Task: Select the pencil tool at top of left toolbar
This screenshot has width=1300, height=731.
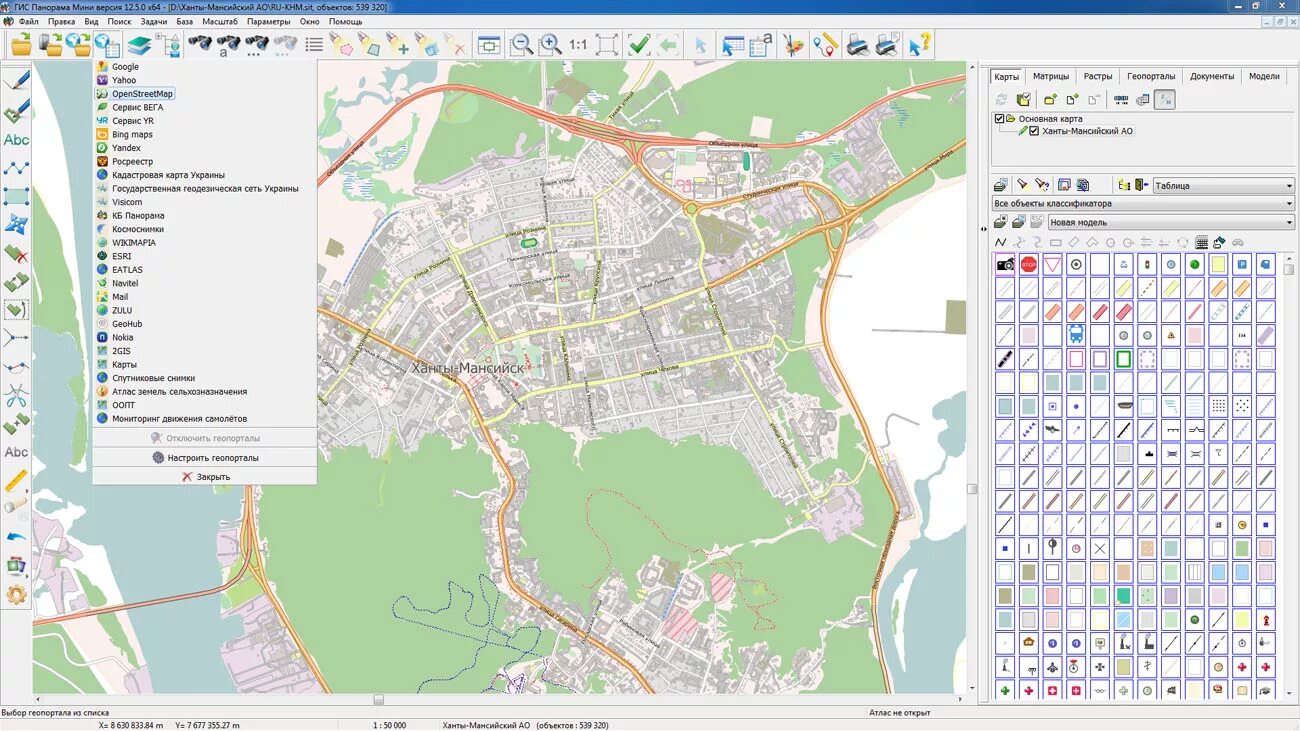Action: 16,82
